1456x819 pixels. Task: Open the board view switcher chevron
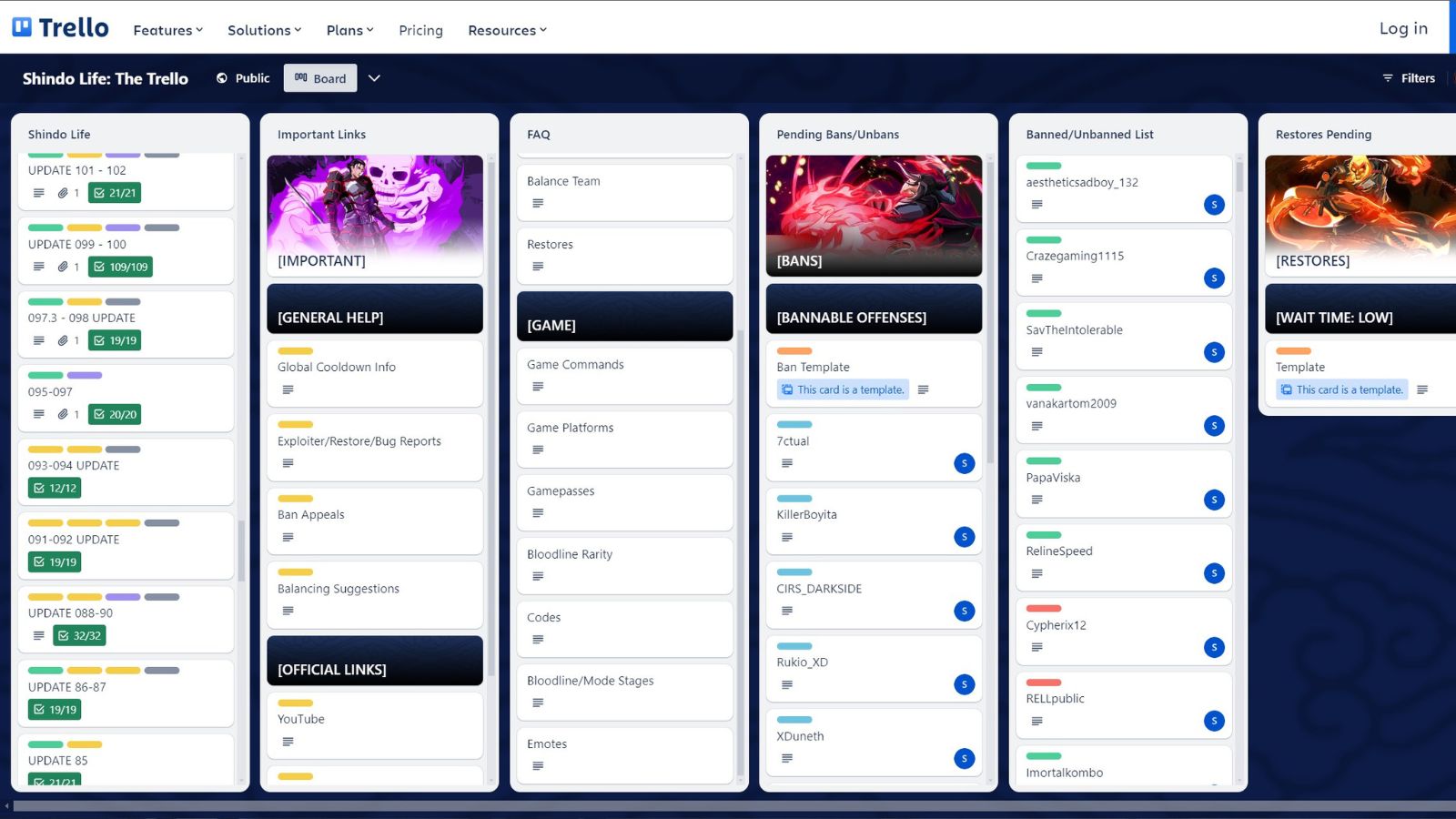pyautogui.click(x=374, y=78)
